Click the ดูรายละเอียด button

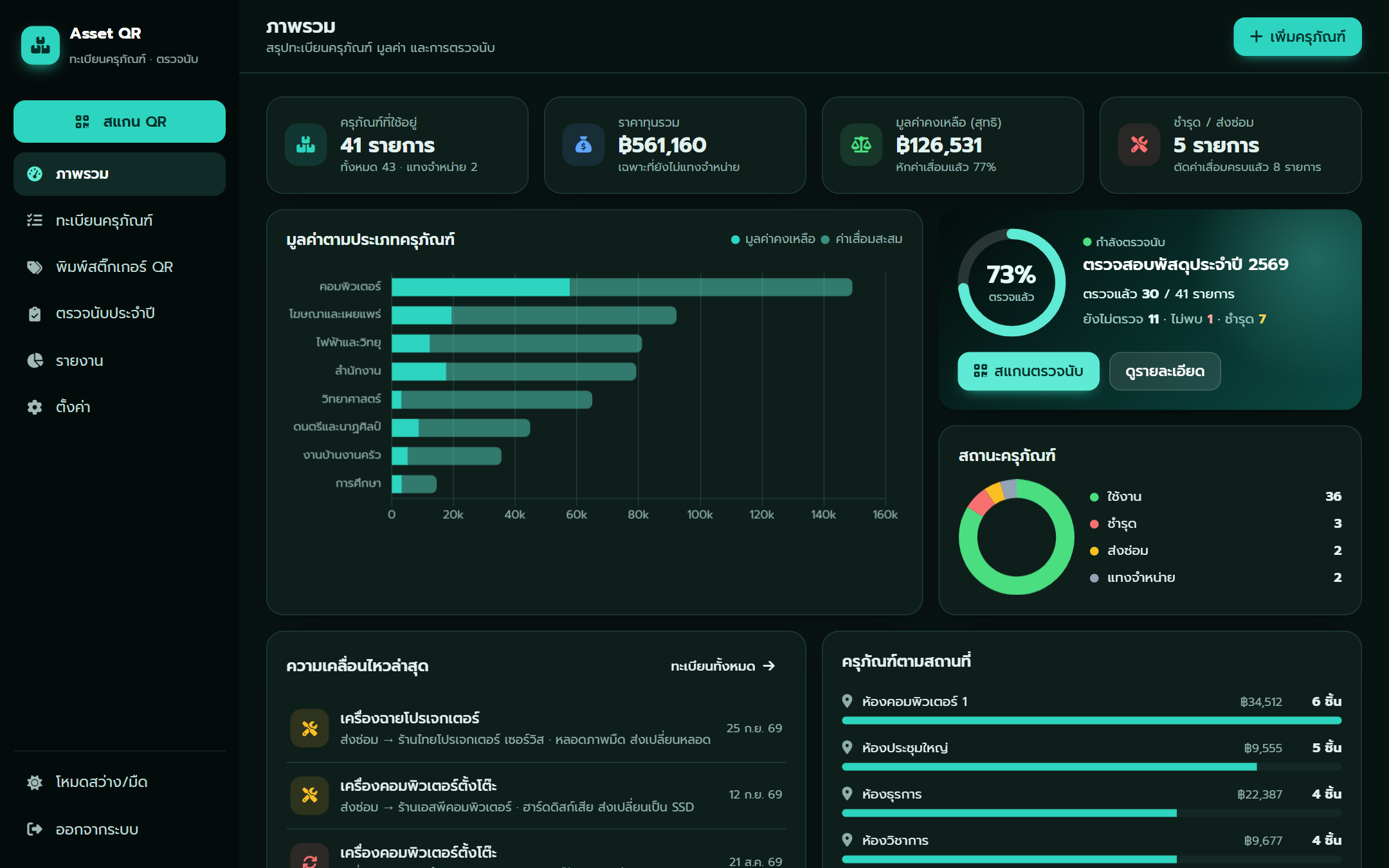click(1165, 371)
